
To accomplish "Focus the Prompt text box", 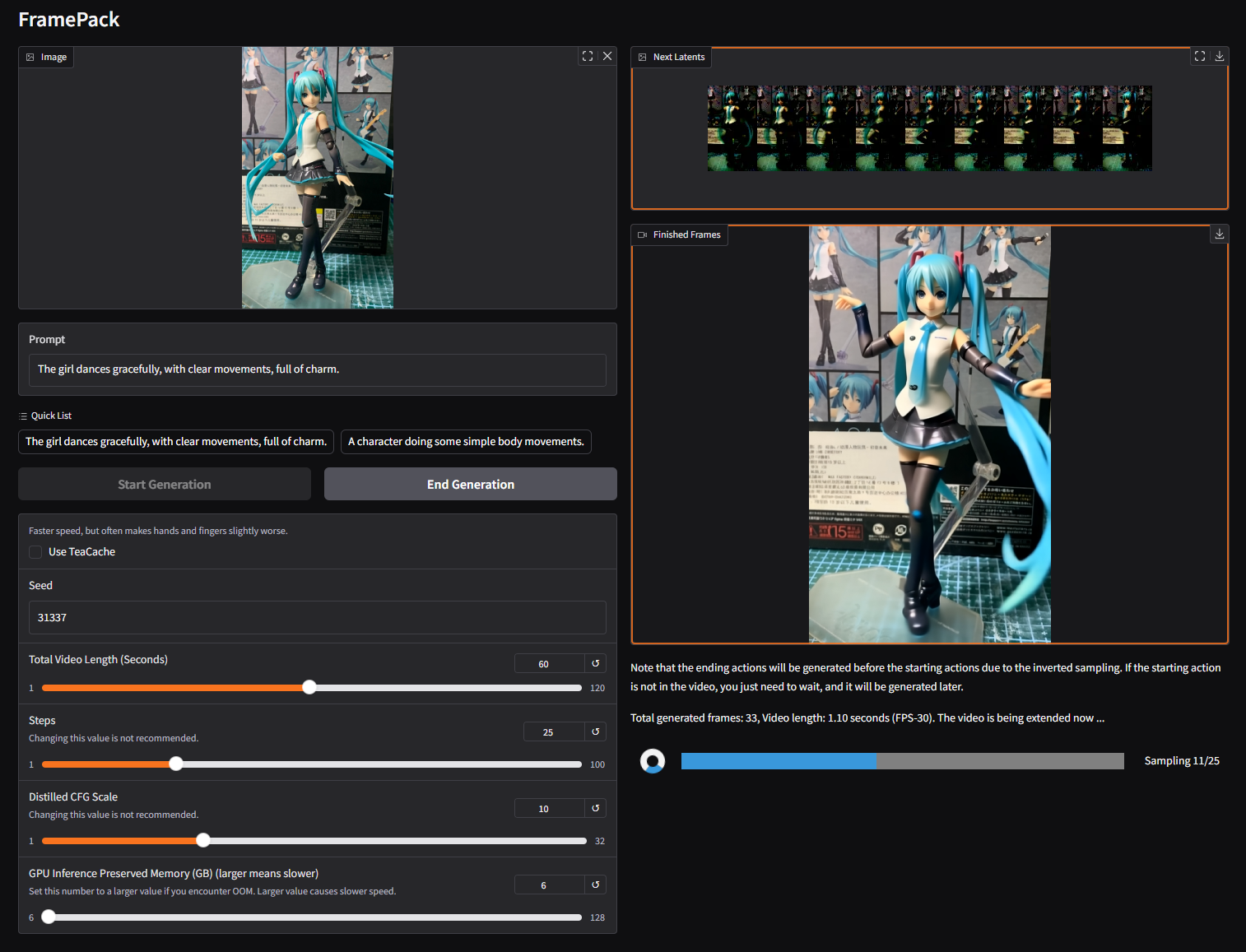I will [318, 369].
